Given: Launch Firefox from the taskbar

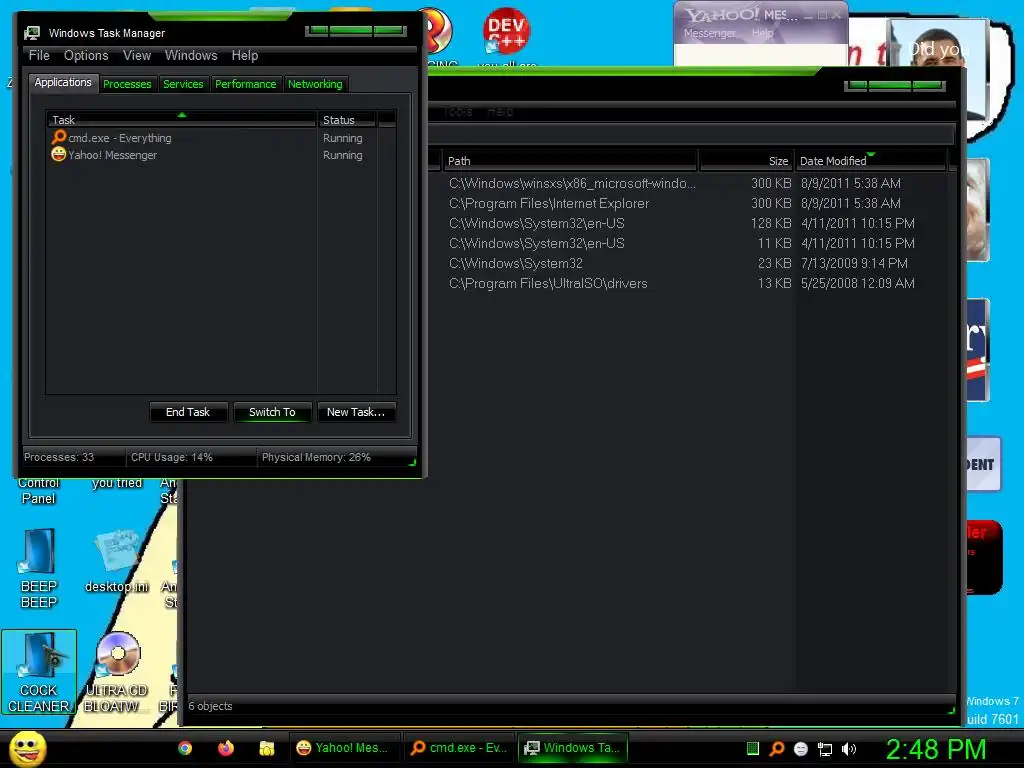Looking at the screenshot, I should 226,748.
